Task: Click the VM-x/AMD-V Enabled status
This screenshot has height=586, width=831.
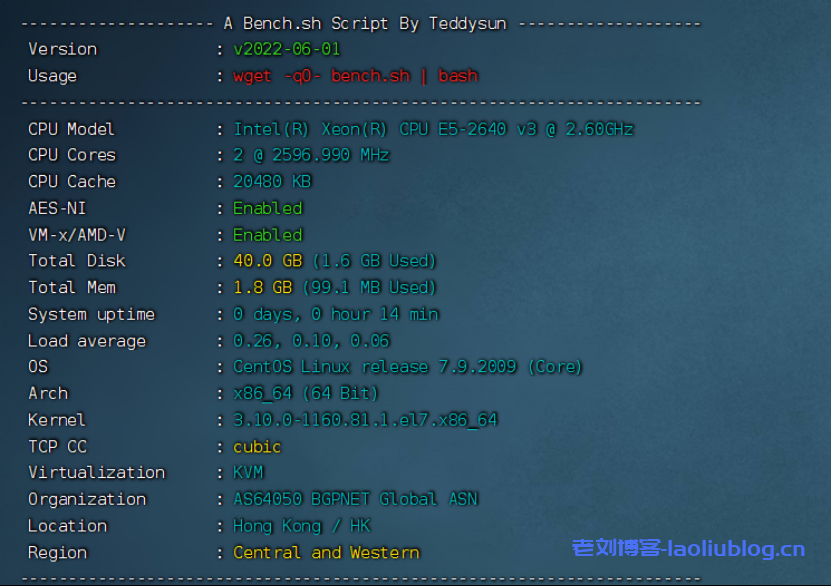Action: 267,235
